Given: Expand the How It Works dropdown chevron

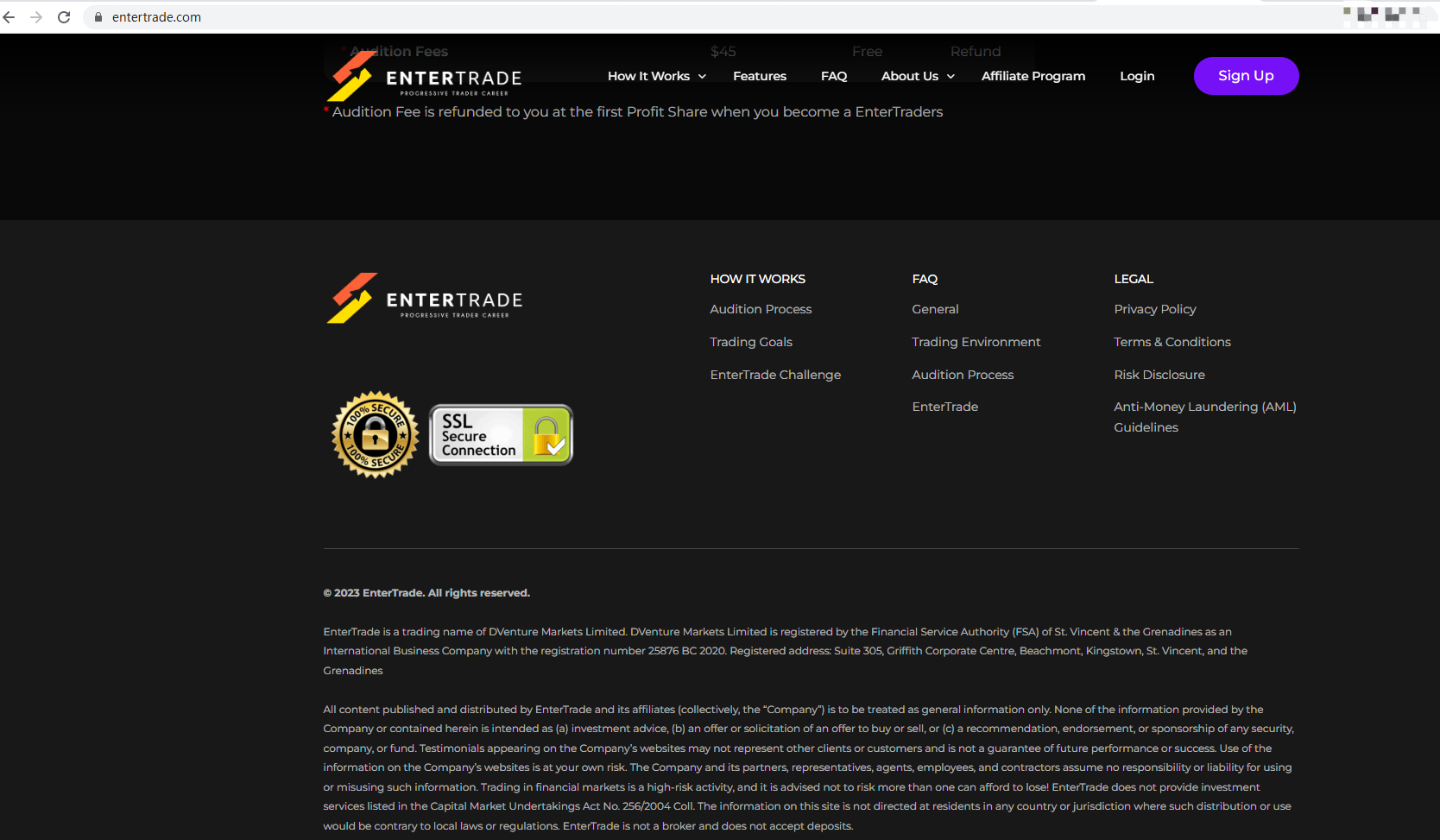Looking at the screenshot, I should tap(702, 77).
